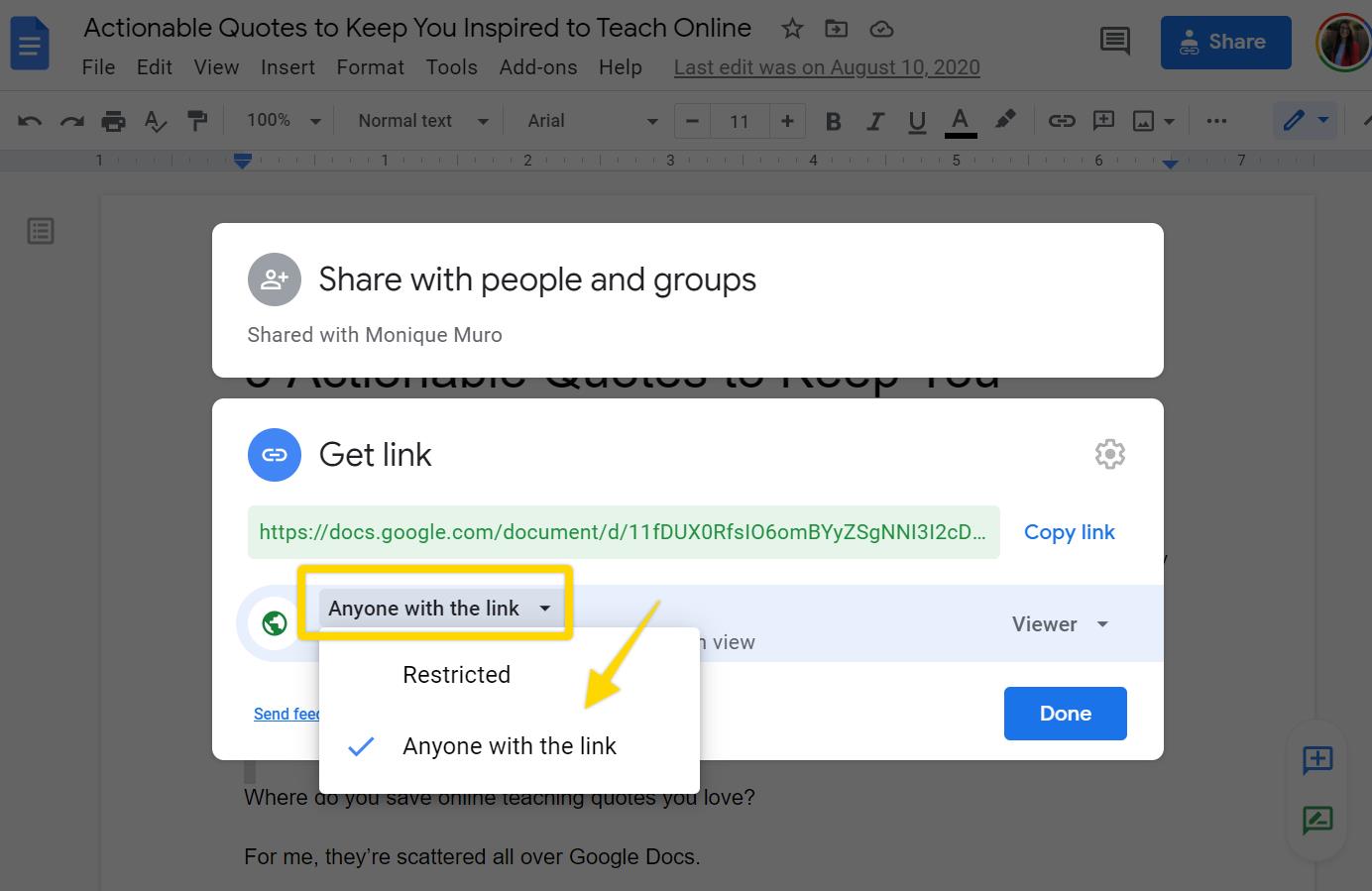The width and height of the screenshot is (1372, 891).
Task: Choose Restricted access option
Action: pos(510,675)
